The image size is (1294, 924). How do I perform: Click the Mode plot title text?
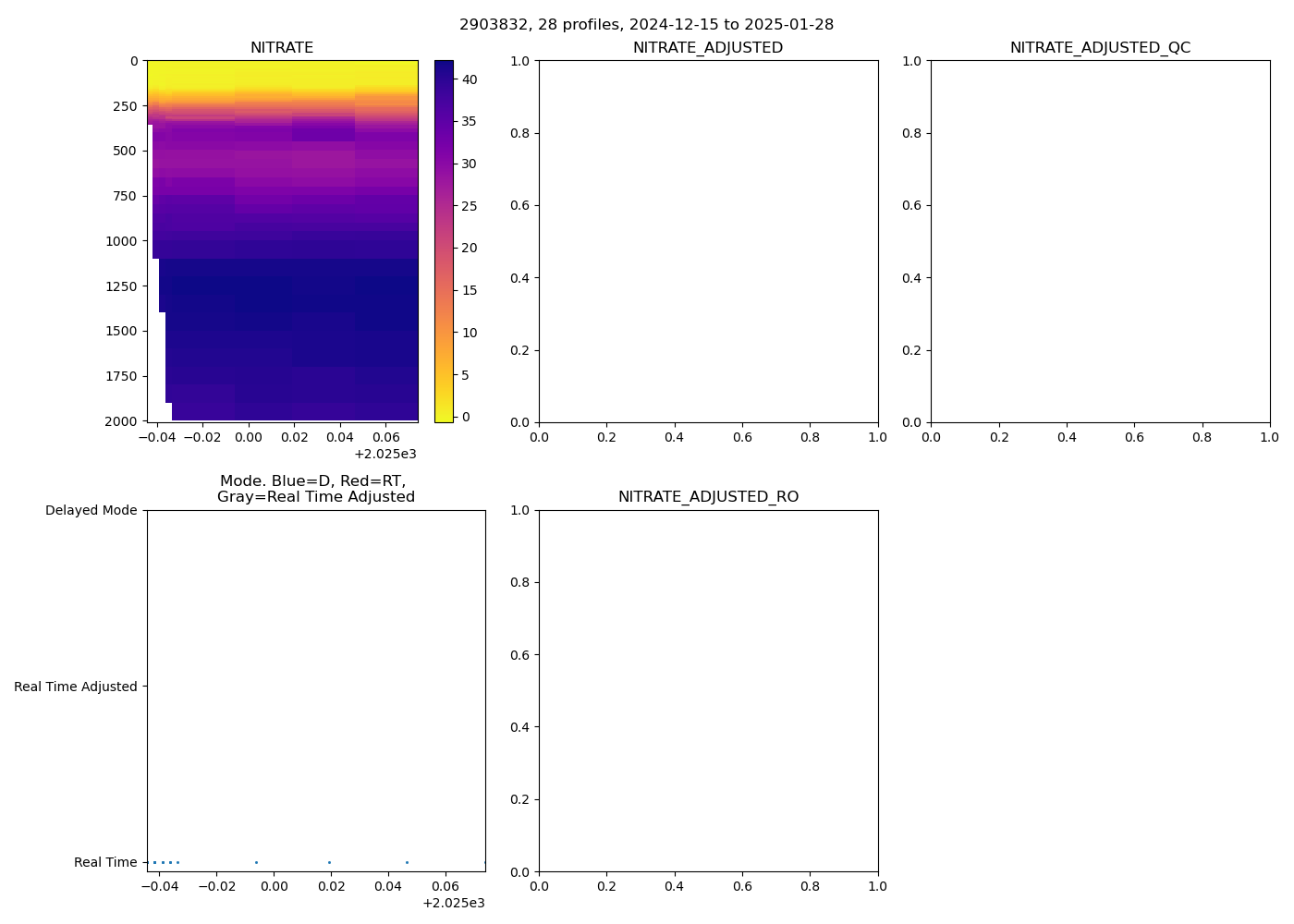pos(315,489)
